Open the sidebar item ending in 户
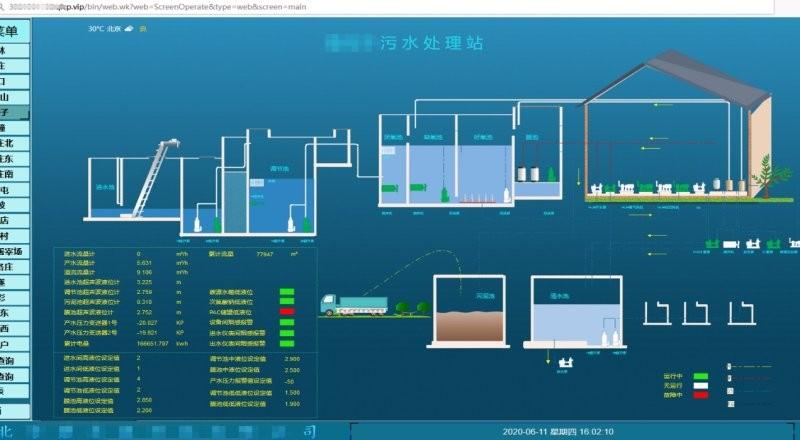 (x=15, y=345)
